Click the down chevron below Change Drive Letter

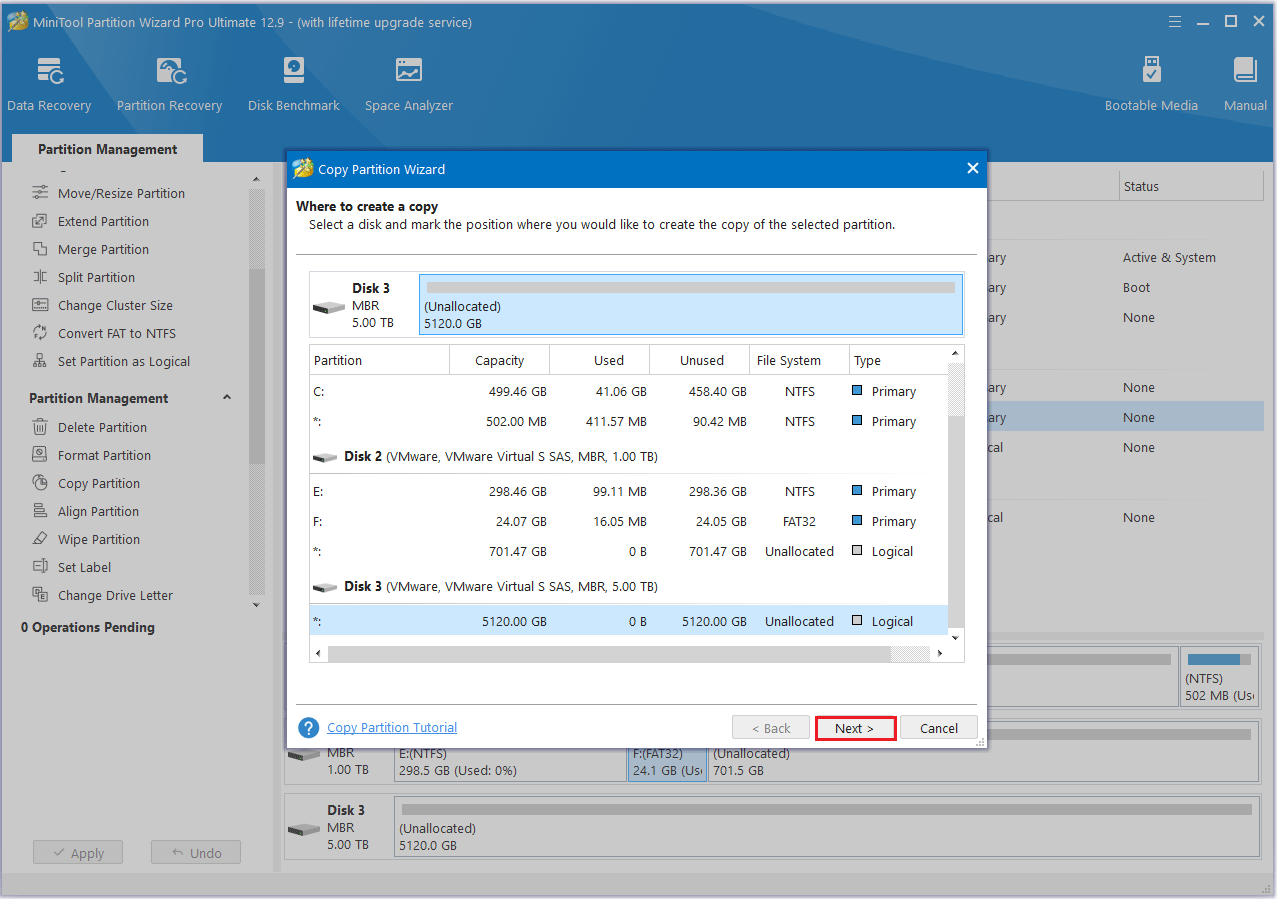coord(256,604)
